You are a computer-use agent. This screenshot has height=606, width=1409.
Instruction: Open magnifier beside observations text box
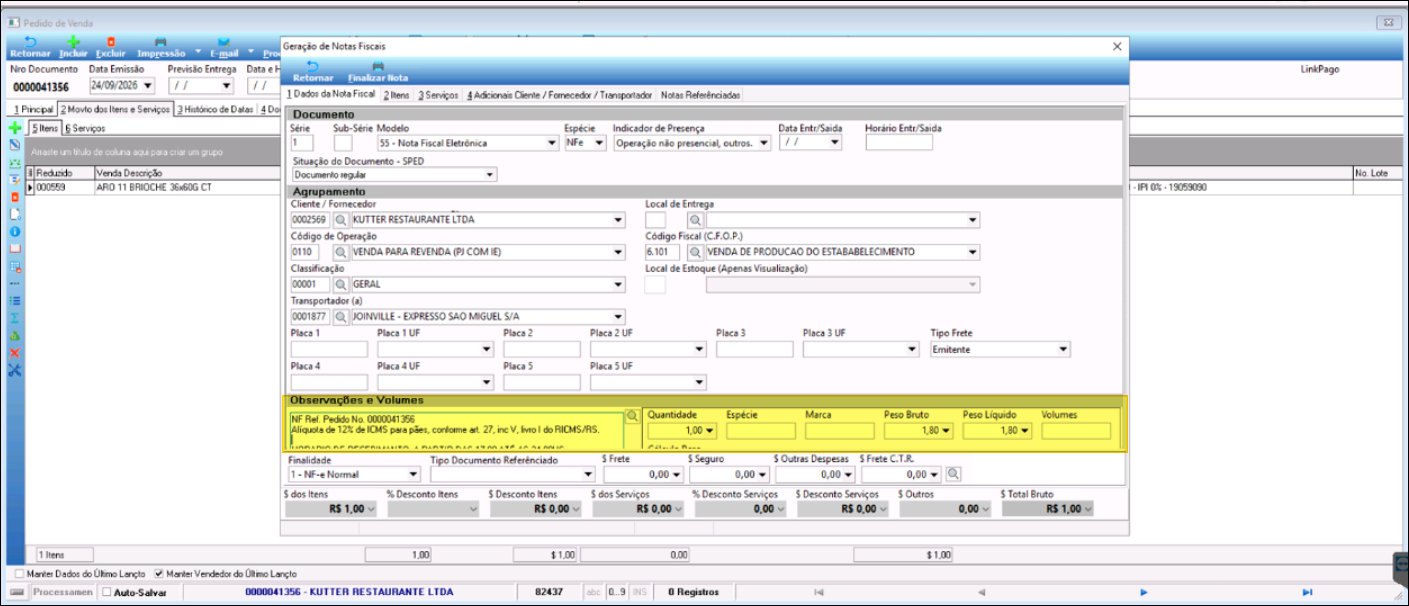632,415
